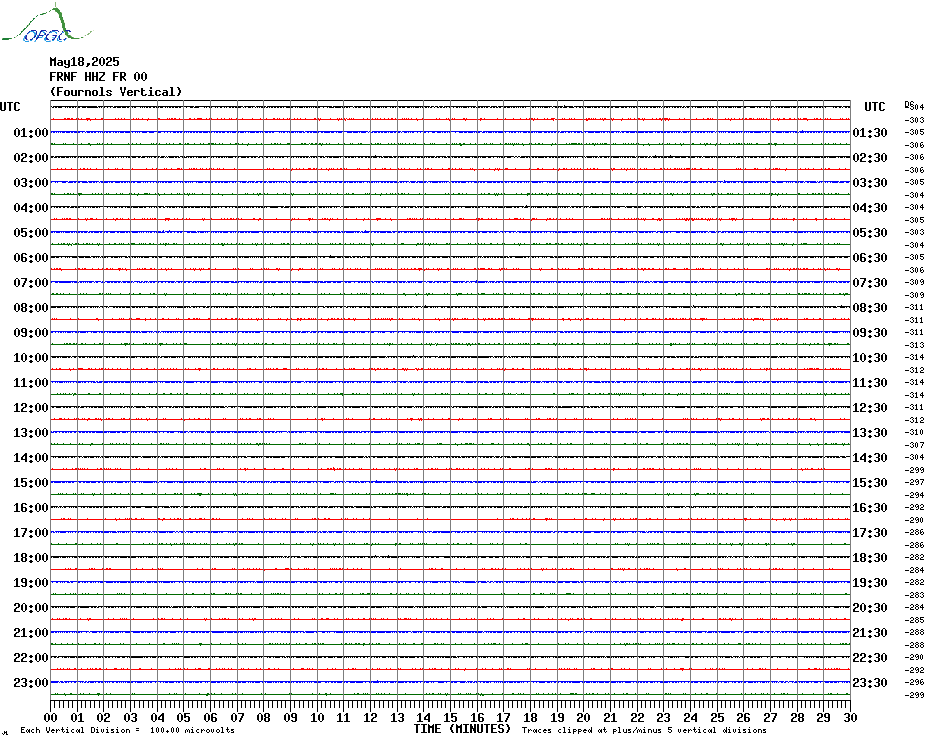The height and width of the screenshot is (744, 930).
Task: Click the -310 offset value
Action: (x=915, y=433)
